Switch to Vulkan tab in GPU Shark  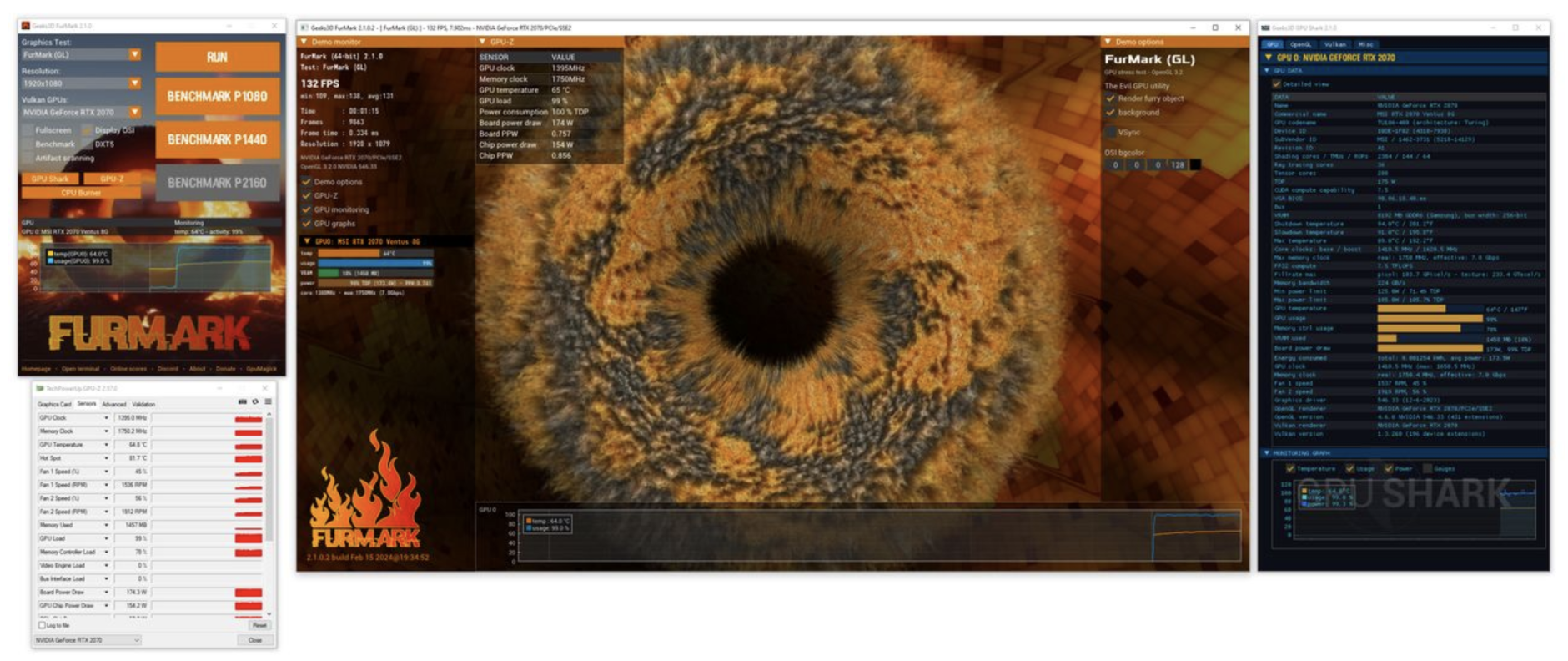click(x=1334, y=44)
